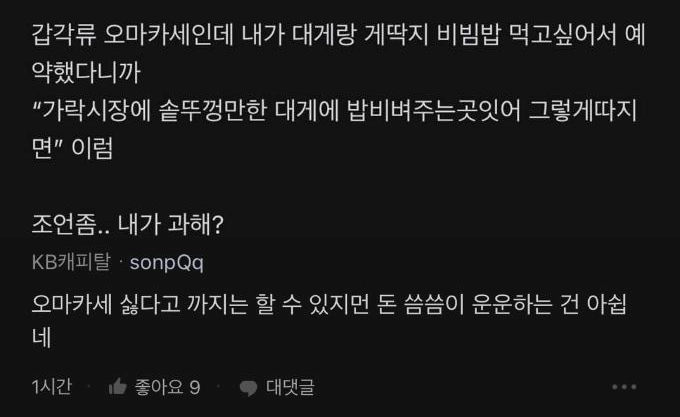Click the phrase 돈 씀씀이 in the comment
Viewport: 680px width, 417px height.
[418, 305]
